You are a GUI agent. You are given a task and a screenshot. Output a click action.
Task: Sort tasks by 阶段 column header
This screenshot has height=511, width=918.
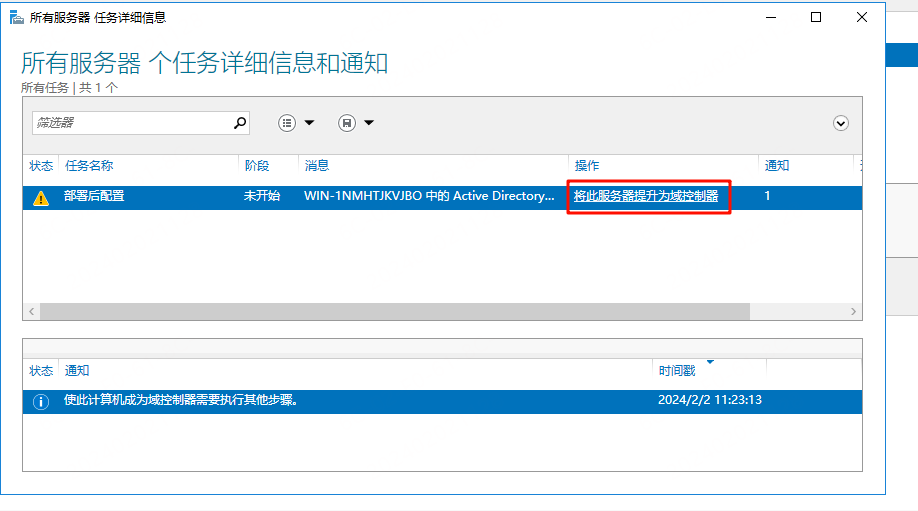(256, 166)
